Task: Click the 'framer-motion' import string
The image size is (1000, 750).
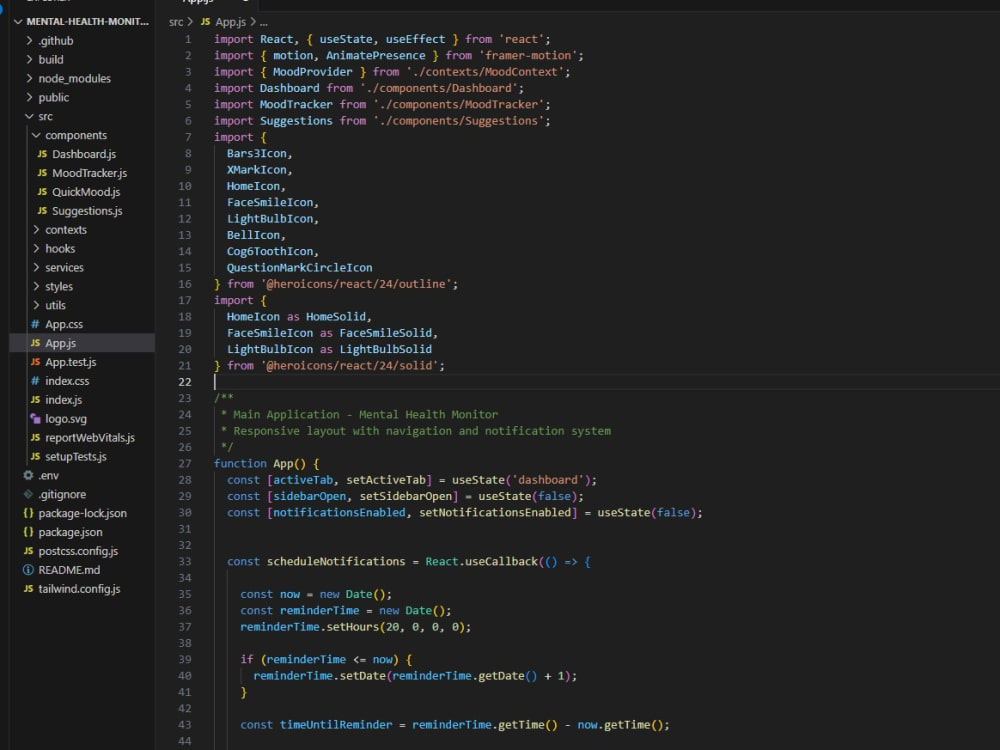Action: [x=527, y=55]
